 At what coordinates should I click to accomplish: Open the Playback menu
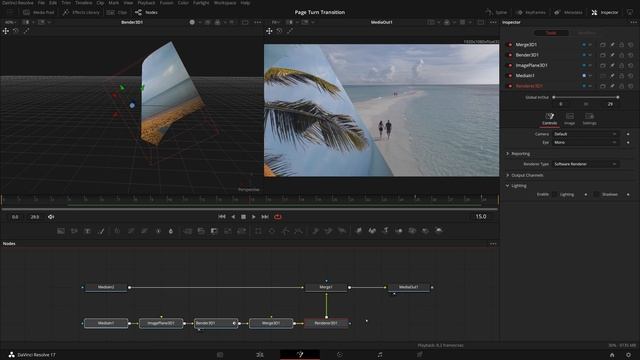pos(146,3)
